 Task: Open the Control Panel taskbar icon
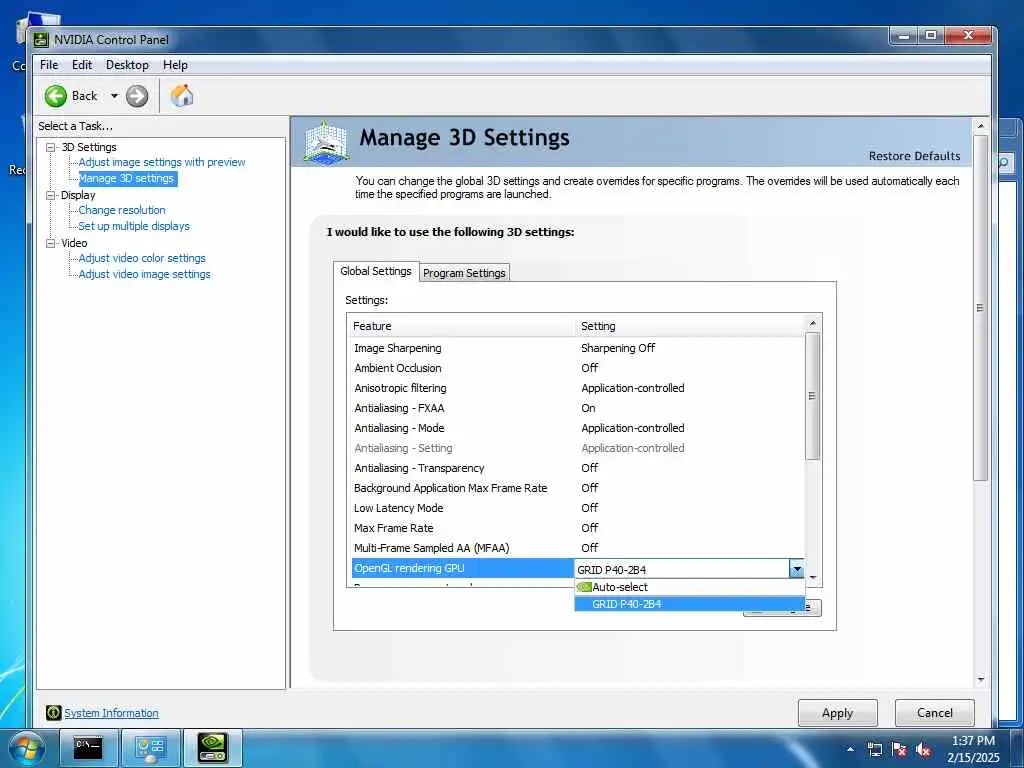[150, 747]
